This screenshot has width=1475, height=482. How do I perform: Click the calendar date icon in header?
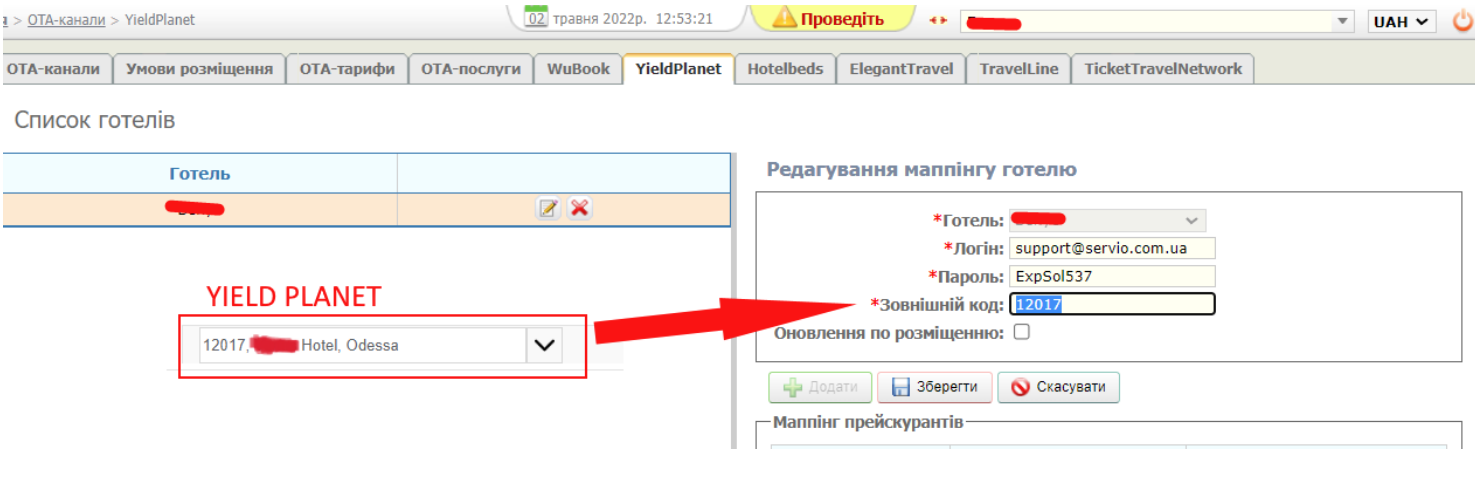point(537,18)
